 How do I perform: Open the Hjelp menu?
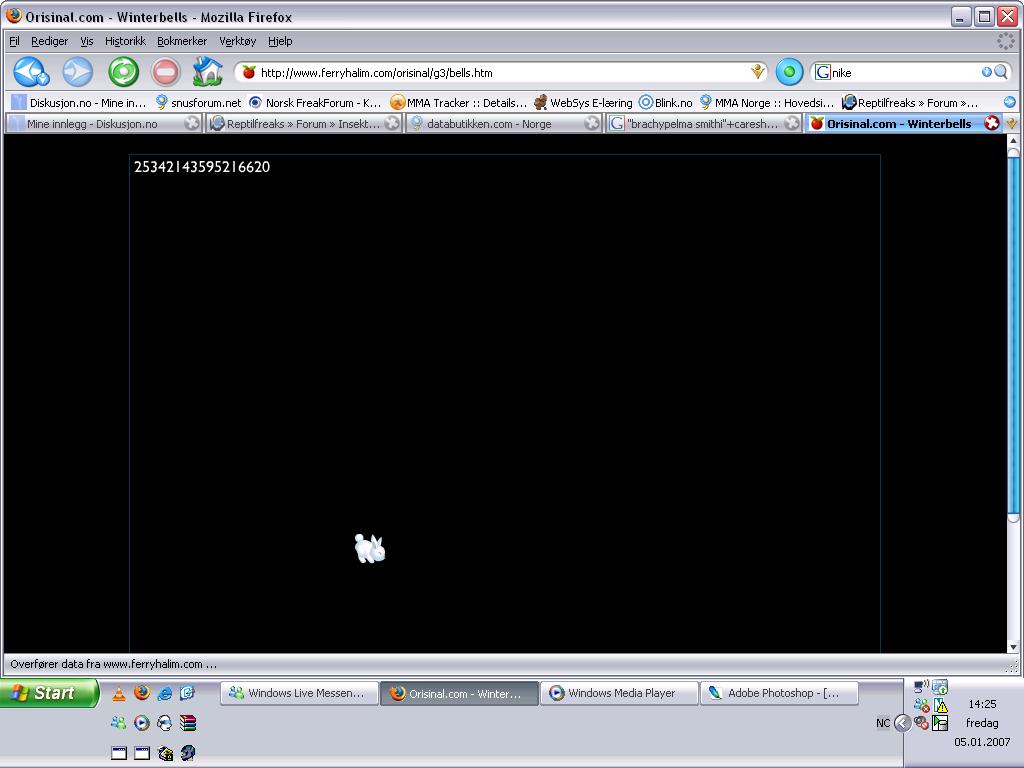(x=280, y=41)
